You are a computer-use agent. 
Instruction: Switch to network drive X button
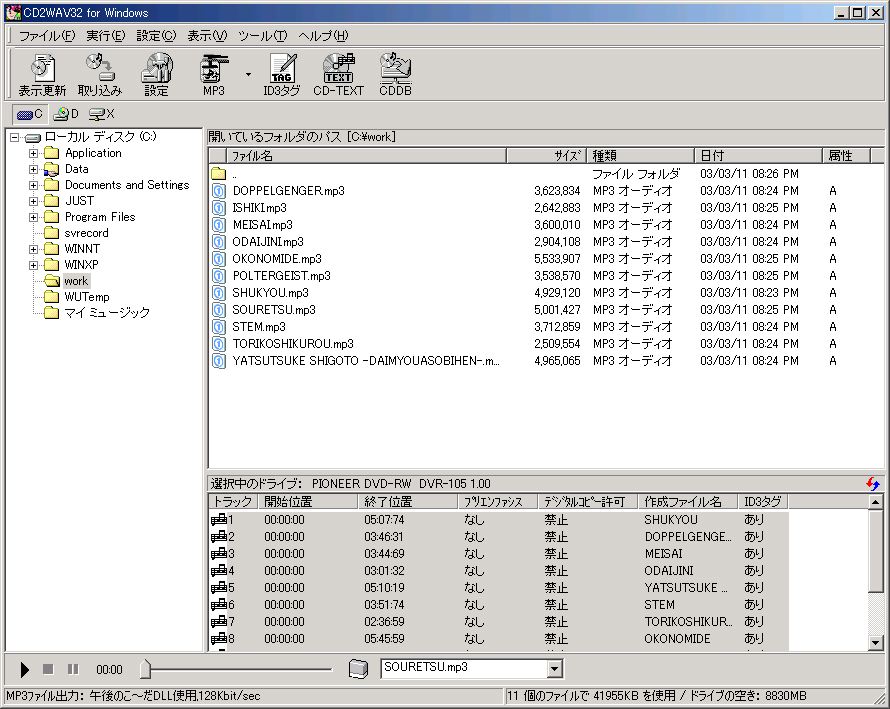[102, 114]
